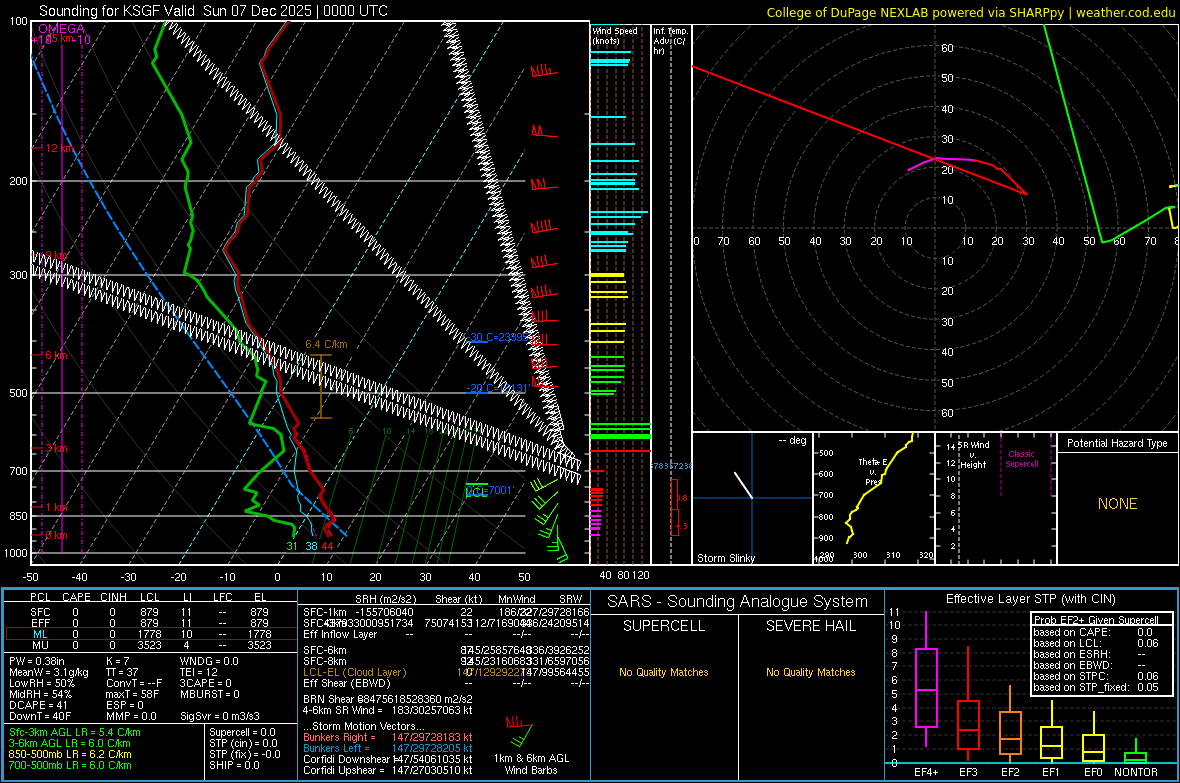This screenshot has height=783, width=1180.
Task: Click the 'PW = 0.38in' value
Action: pos(37,661)
